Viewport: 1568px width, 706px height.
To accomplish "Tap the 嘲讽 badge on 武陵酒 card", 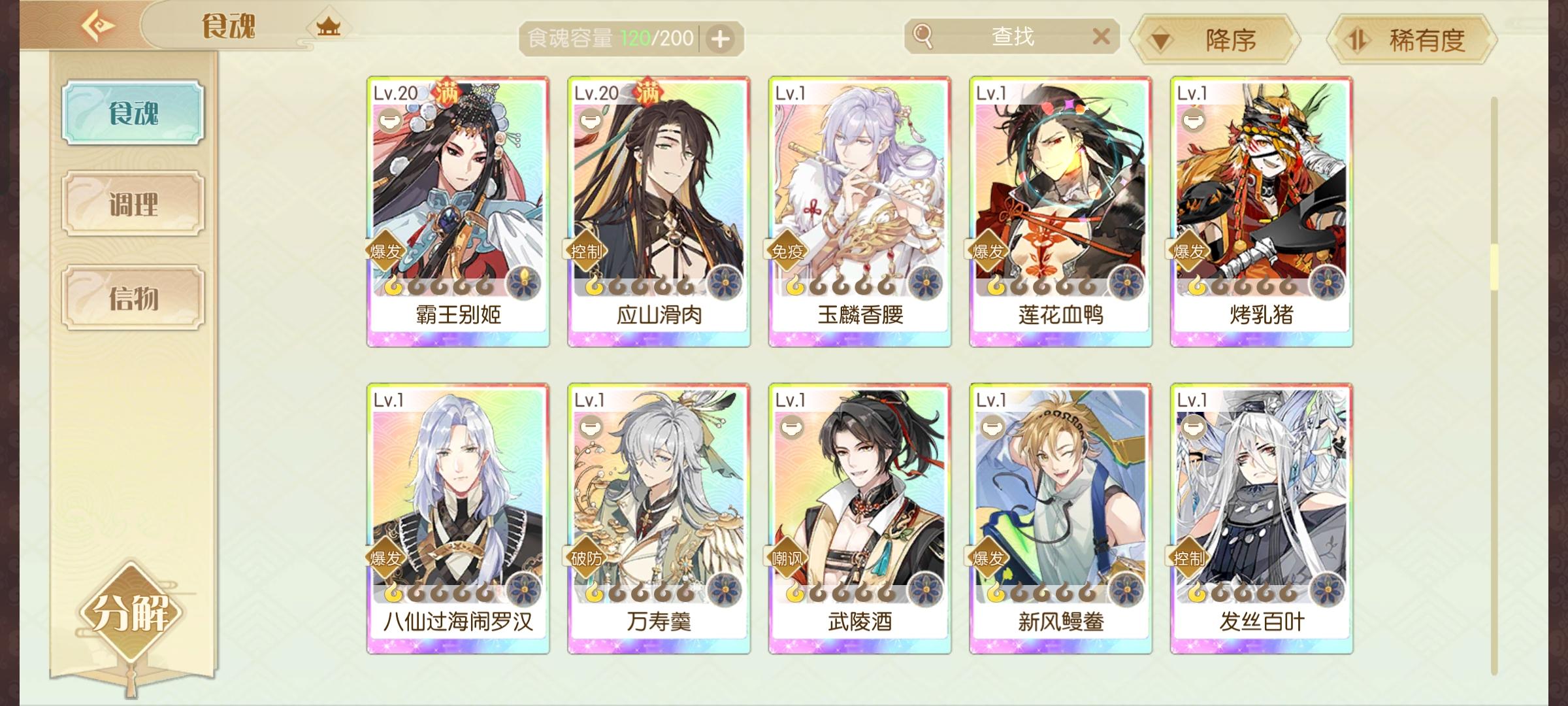I will 786,558.
